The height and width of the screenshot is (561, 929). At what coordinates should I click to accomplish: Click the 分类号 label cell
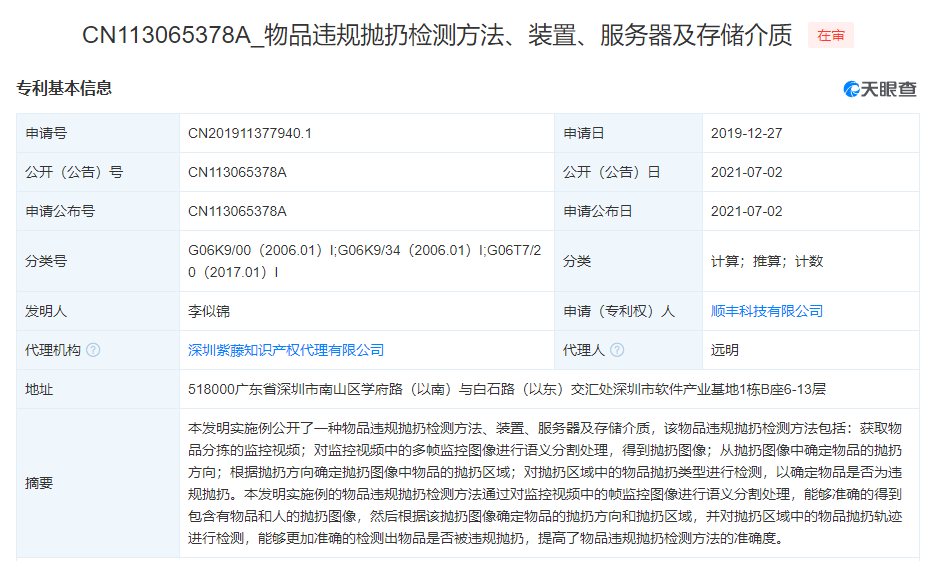(98, 261)
